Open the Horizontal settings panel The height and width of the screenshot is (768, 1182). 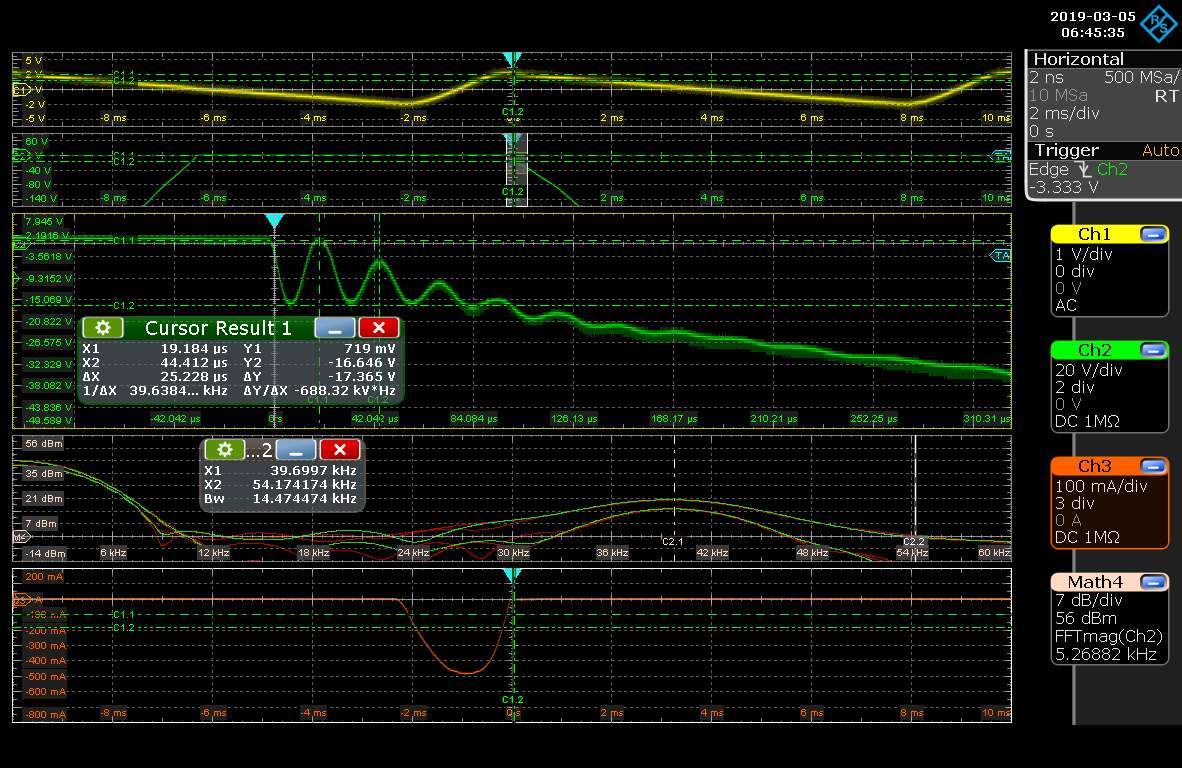(1078, 59)
